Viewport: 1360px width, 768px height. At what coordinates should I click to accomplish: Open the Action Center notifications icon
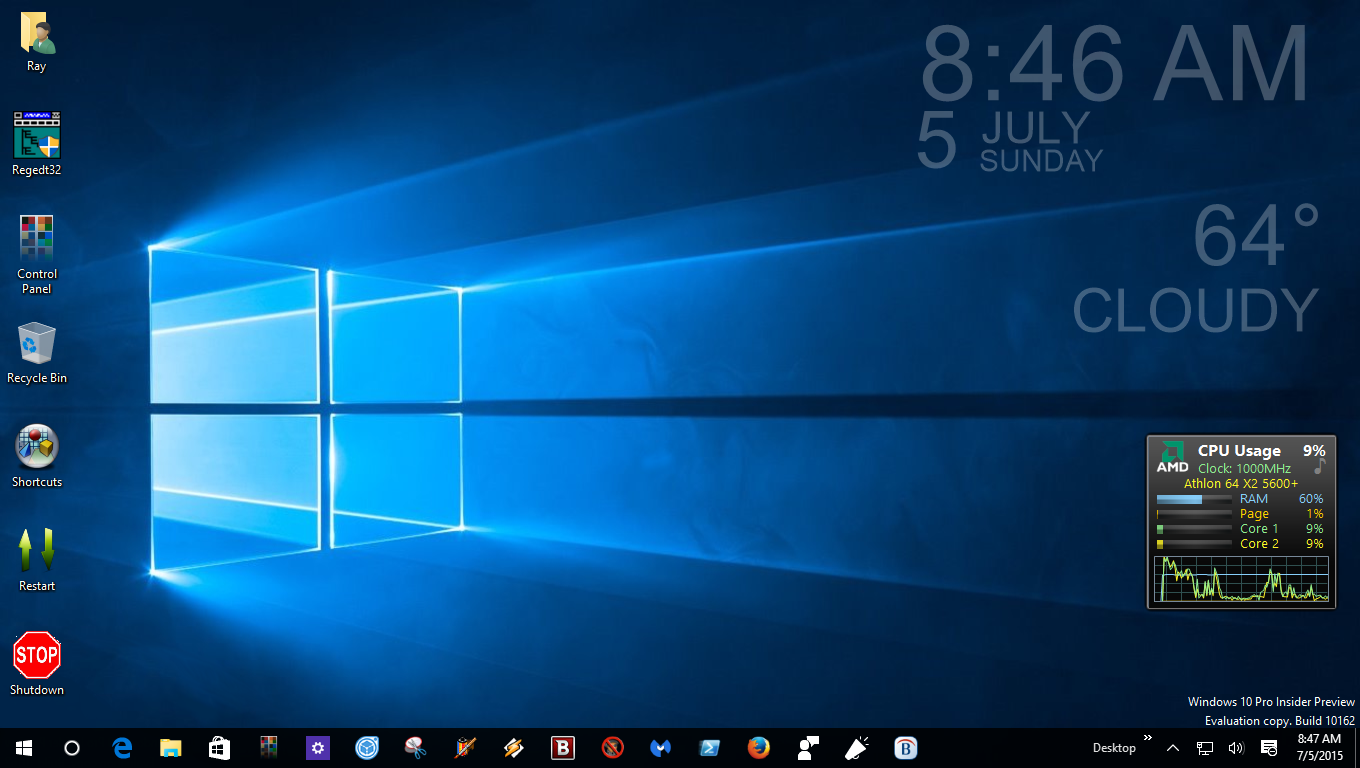click(x=1268, y=748)
